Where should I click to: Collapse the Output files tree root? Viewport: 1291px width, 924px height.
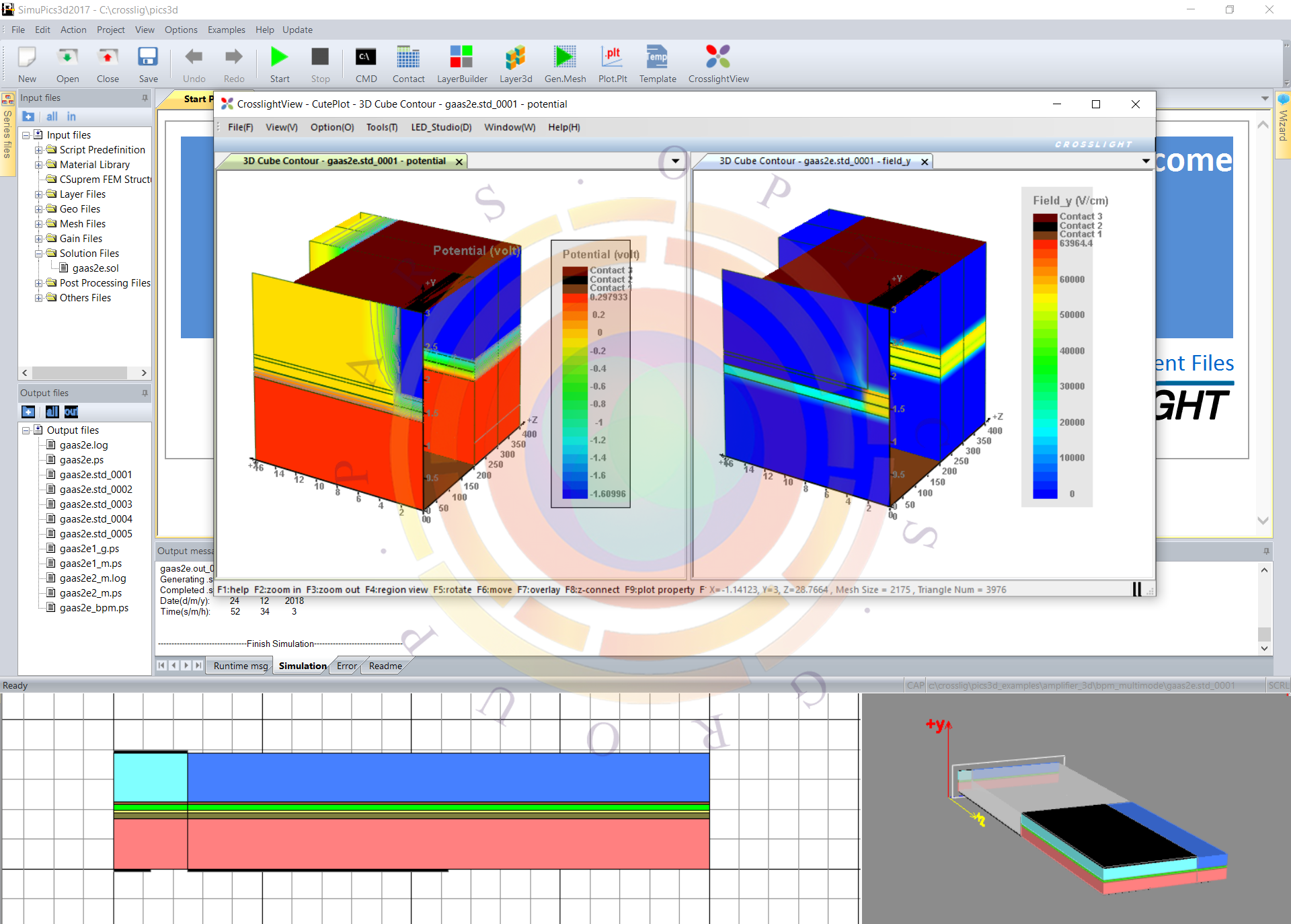[x=26, y=430]
